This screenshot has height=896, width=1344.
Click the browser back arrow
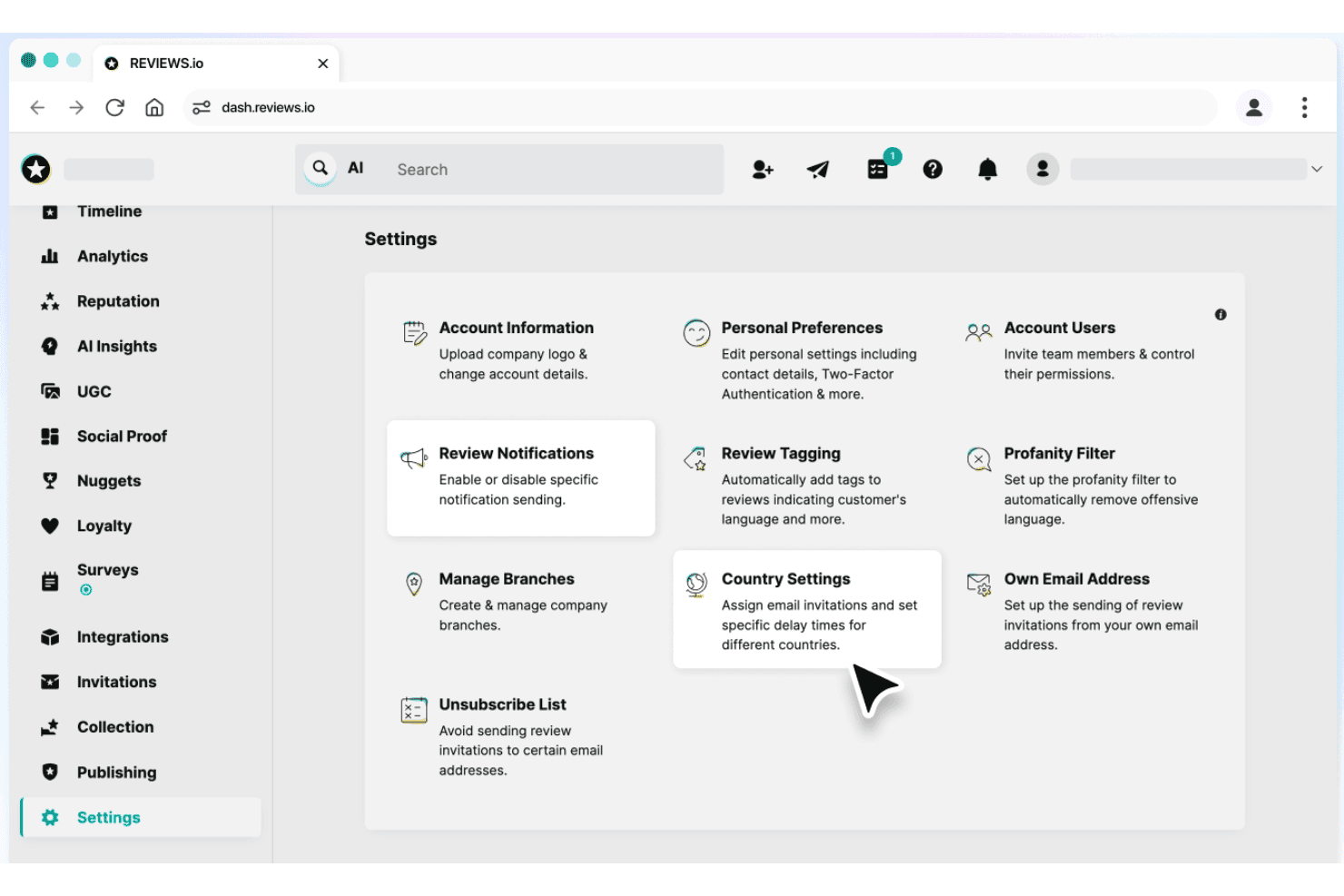[x=37, y=107]
